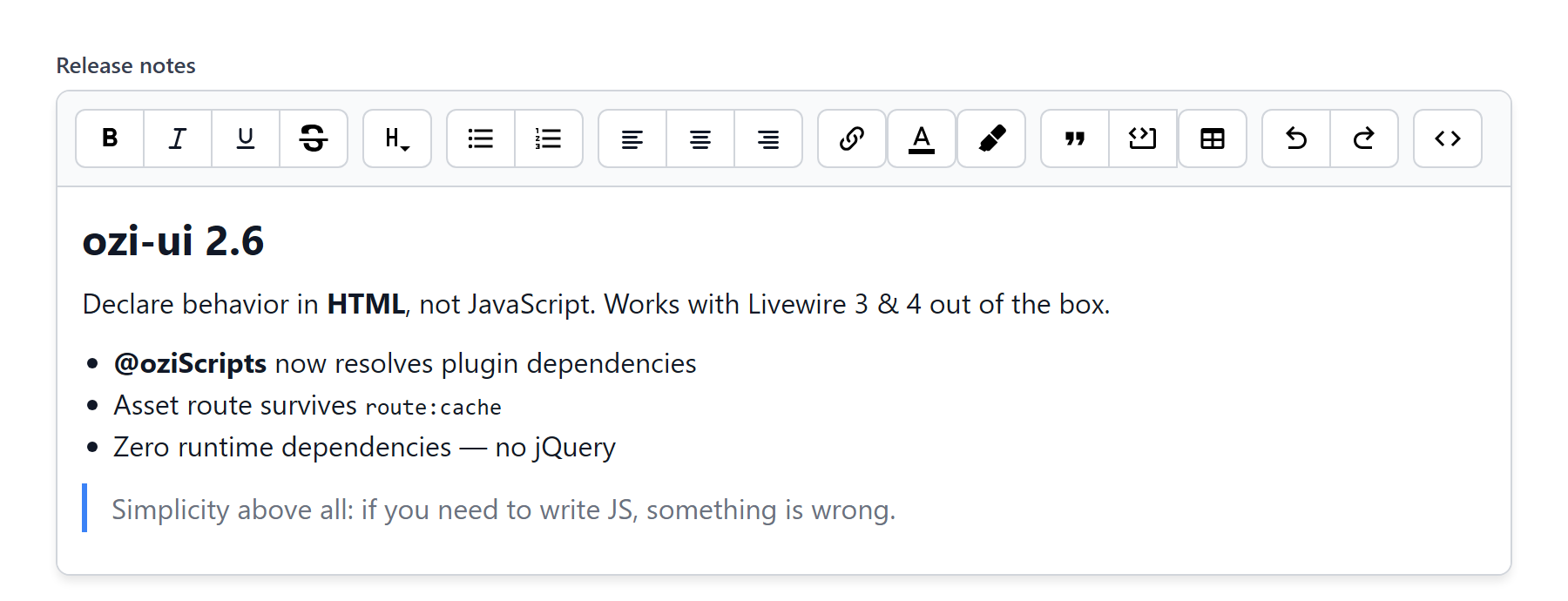Undo the last change
The height and width of the screenshot is (601, 1568).
[x=1296, y=138]
